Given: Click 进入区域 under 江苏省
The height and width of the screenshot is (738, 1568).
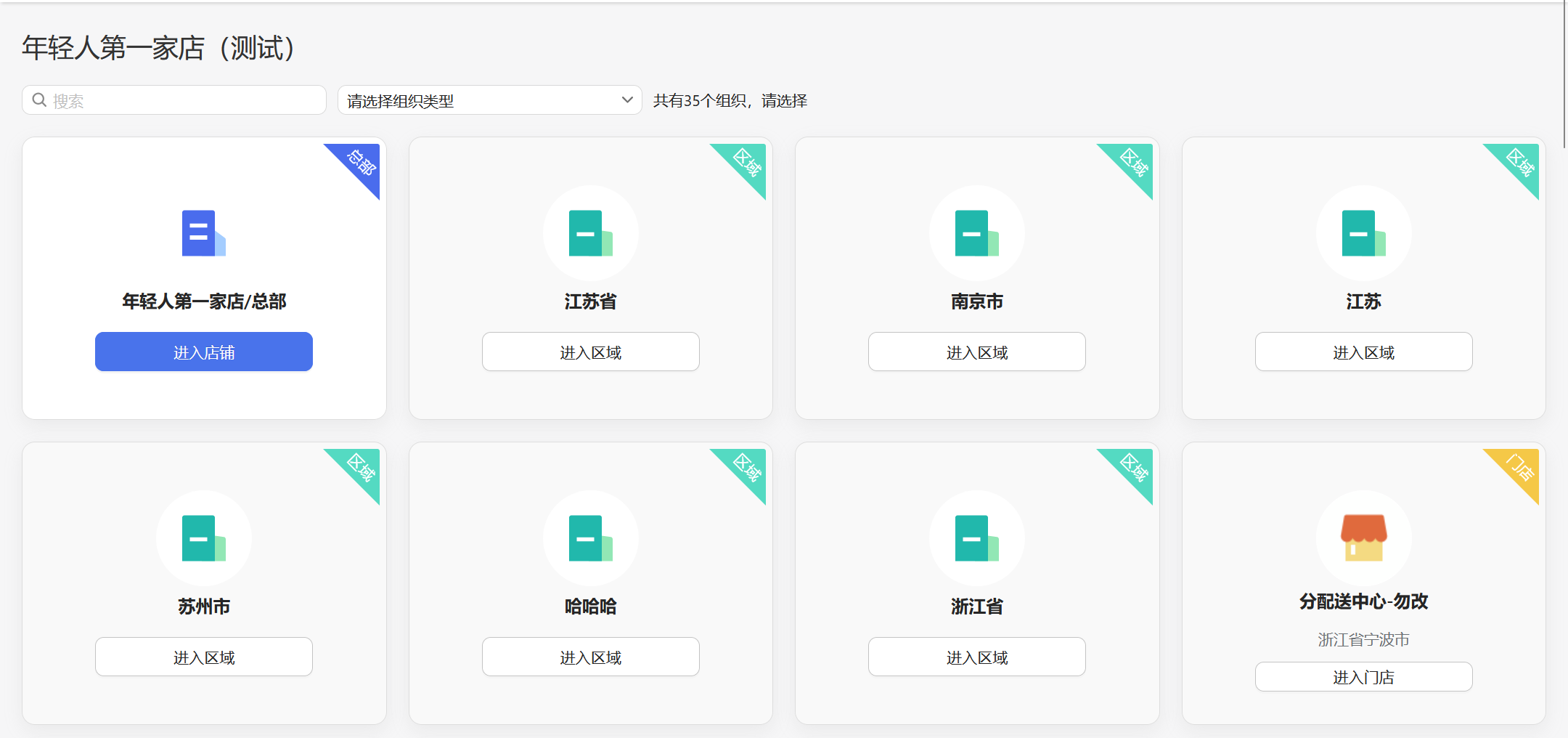Looking at the screenshot, I should click(x=591, y=352).
